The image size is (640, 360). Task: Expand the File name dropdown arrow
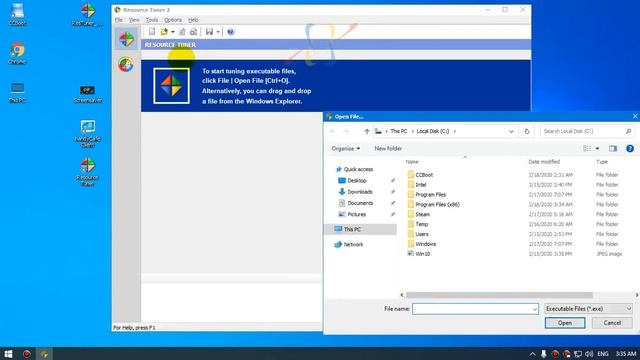535,309
